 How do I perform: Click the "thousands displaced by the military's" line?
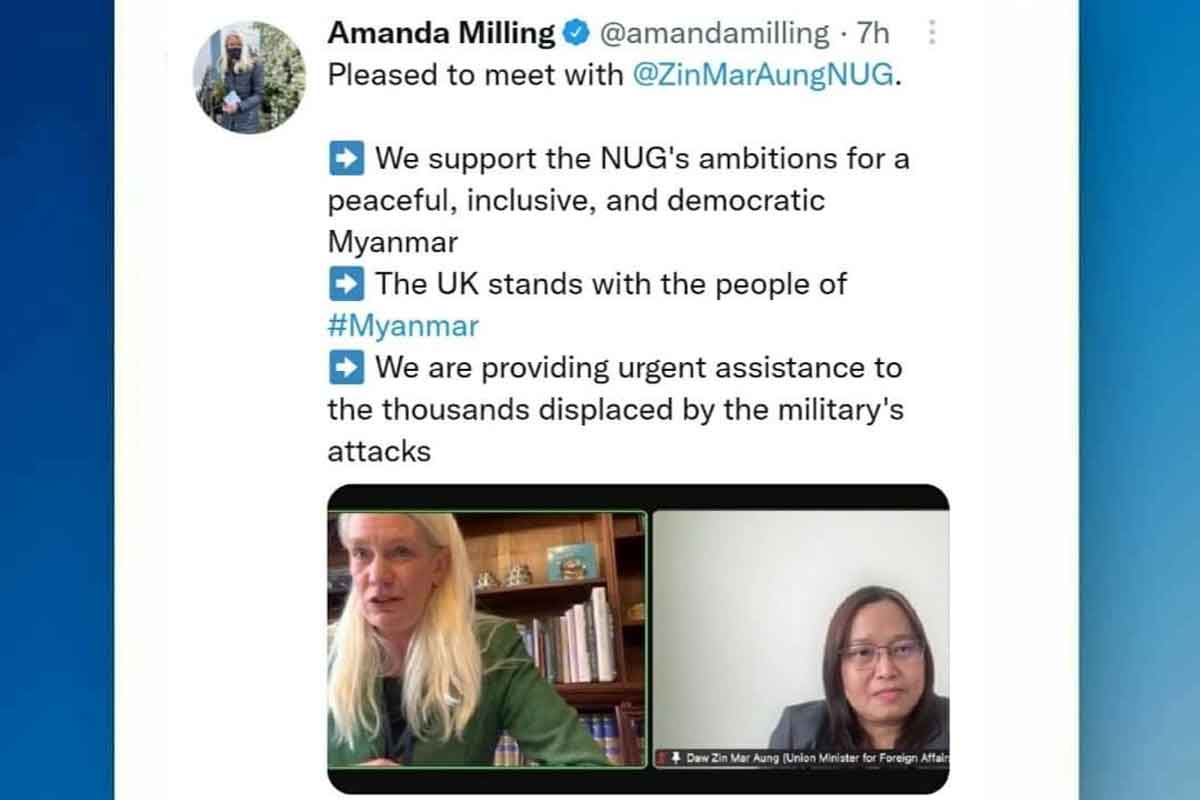coord(640,410)
